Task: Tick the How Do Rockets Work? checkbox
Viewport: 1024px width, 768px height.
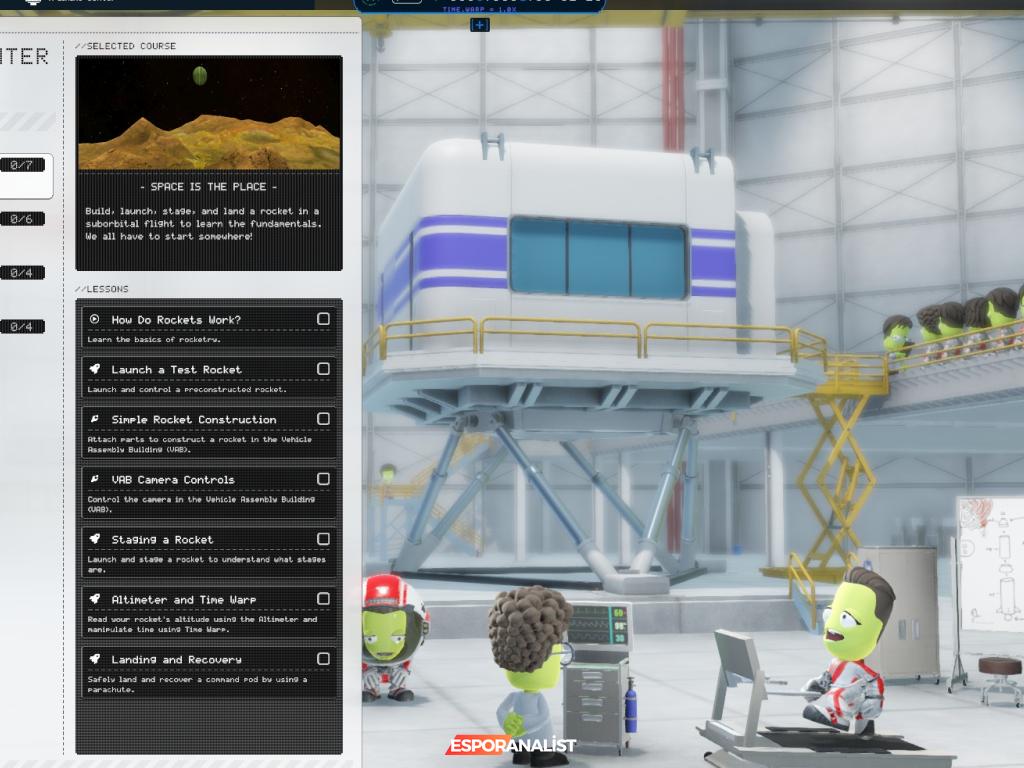Action: point(323,319)
